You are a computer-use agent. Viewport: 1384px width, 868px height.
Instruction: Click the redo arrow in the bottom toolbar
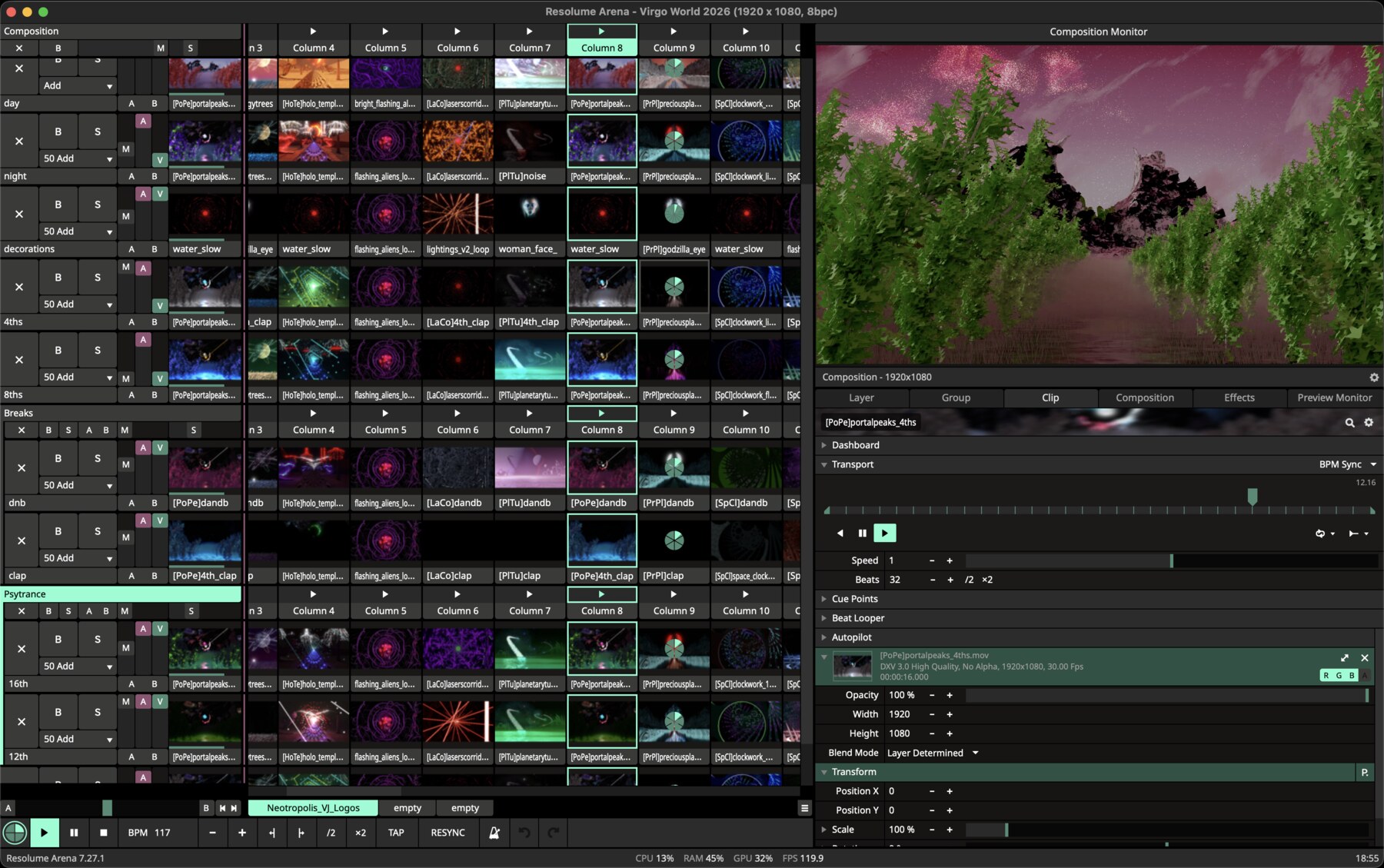click(x=553, y=833)
